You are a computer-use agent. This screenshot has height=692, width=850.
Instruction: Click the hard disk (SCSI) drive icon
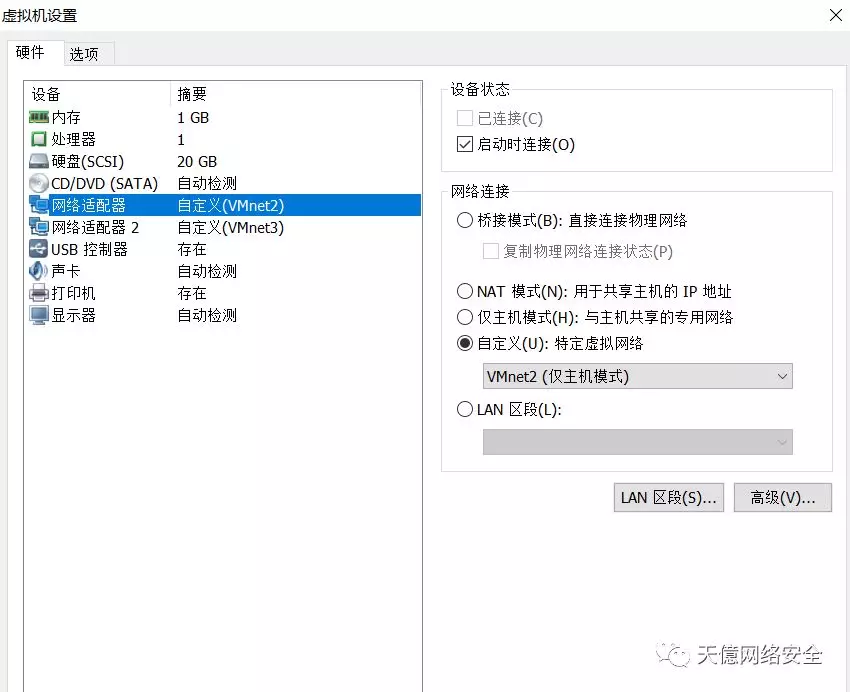point(38,161)
